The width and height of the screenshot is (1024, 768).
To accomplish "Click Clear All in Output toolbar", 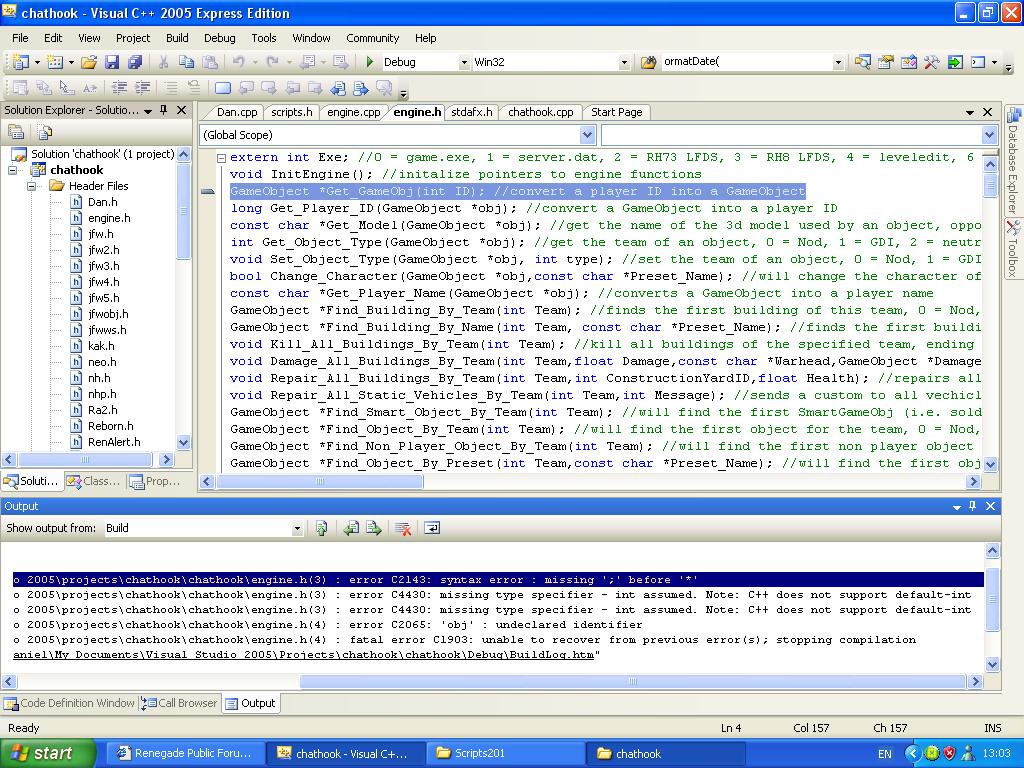I will (x=403, y=528).
